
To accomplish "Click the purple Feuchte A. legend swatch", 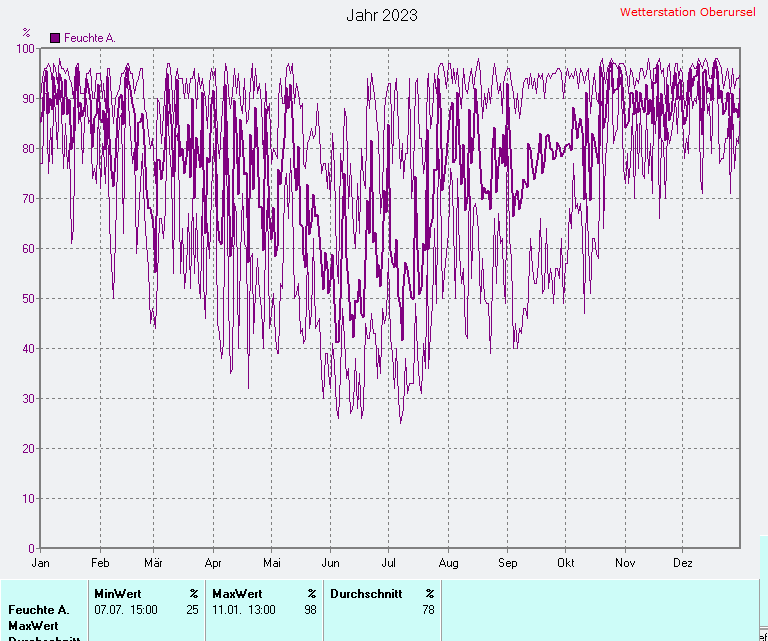I will click(55, 38).
